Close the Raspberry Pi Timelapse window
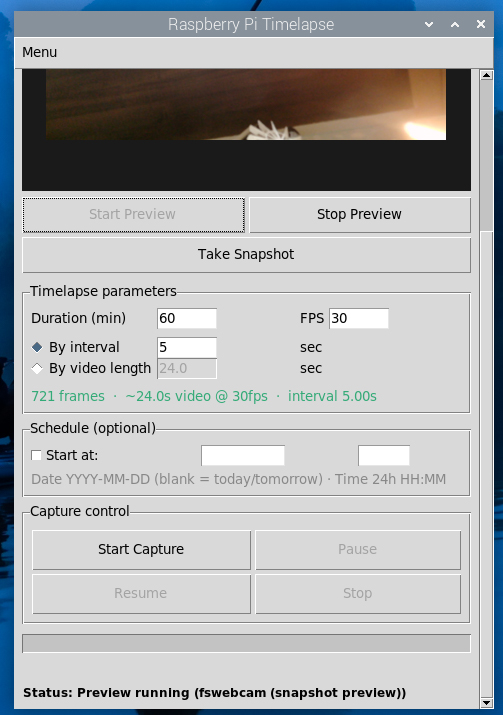 [x=481, y=24]
